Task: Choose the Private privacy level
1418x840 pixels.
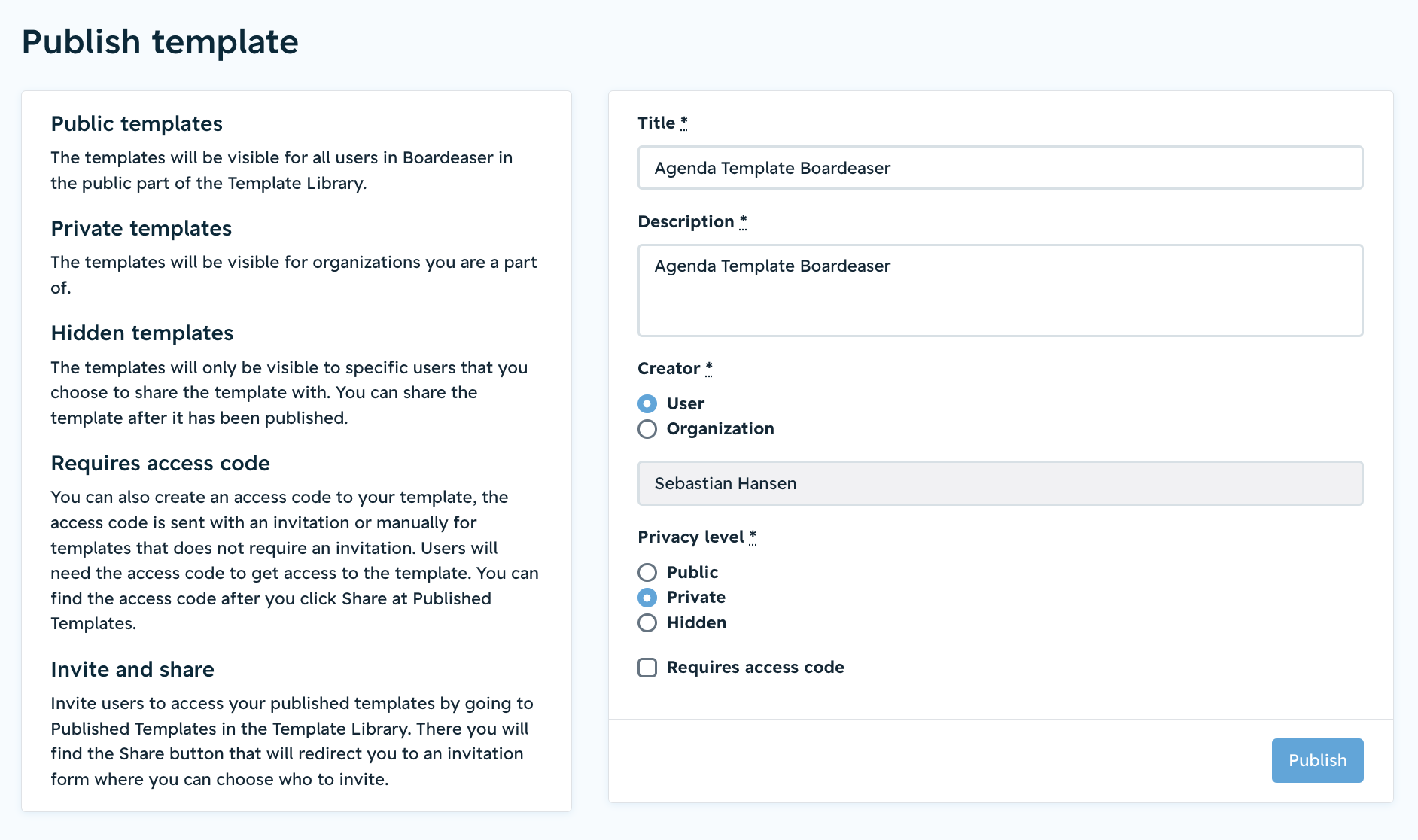Action: (647, 598)
